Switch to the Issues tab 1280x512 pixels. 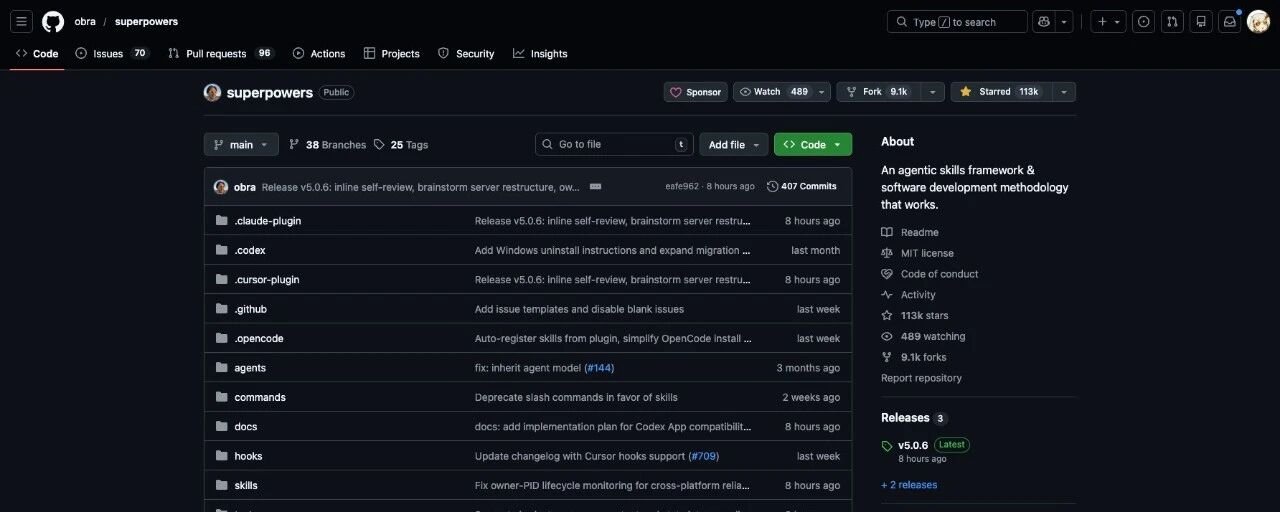112,53
